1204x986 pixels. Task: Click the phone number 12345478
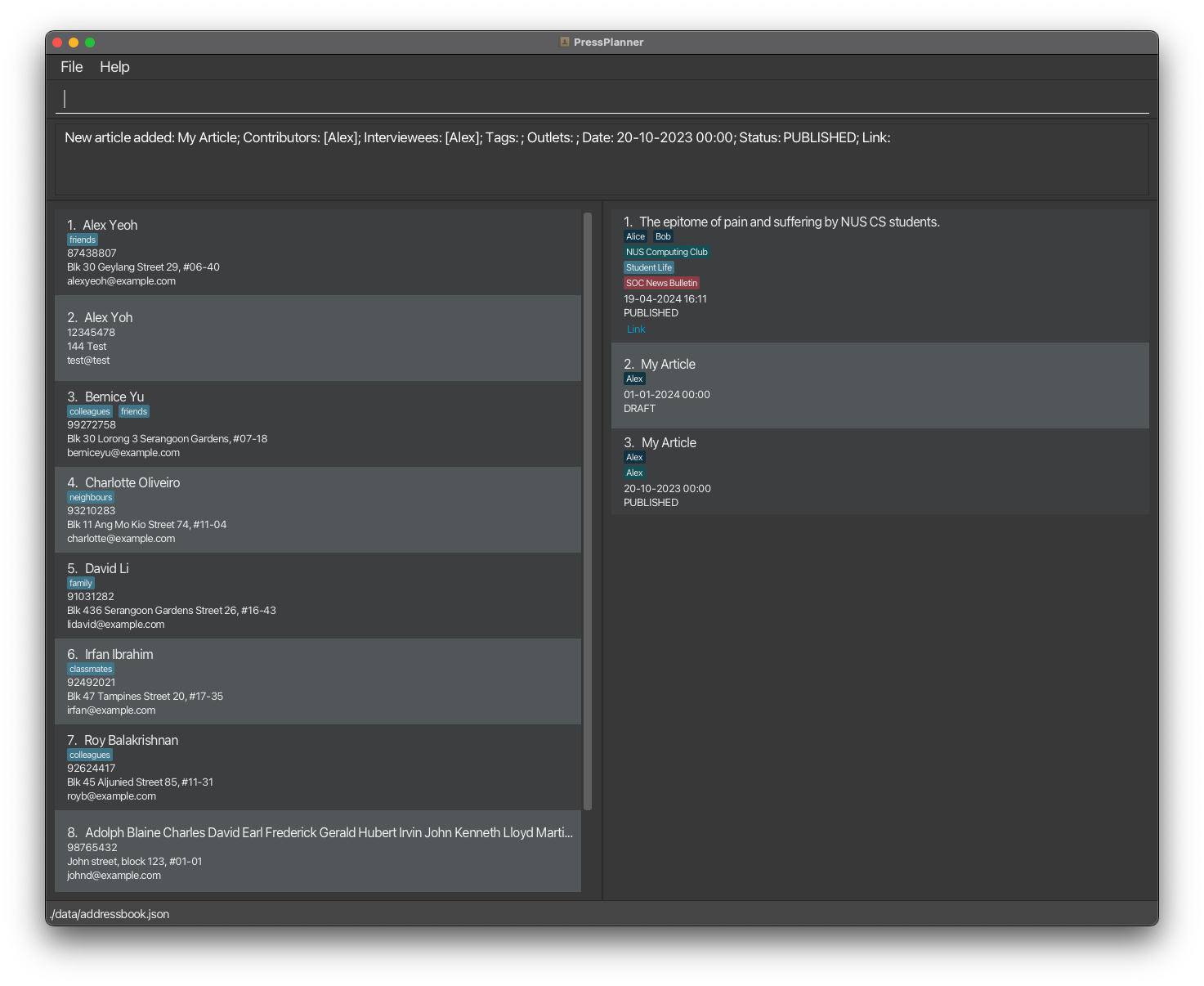pos(91,333)
